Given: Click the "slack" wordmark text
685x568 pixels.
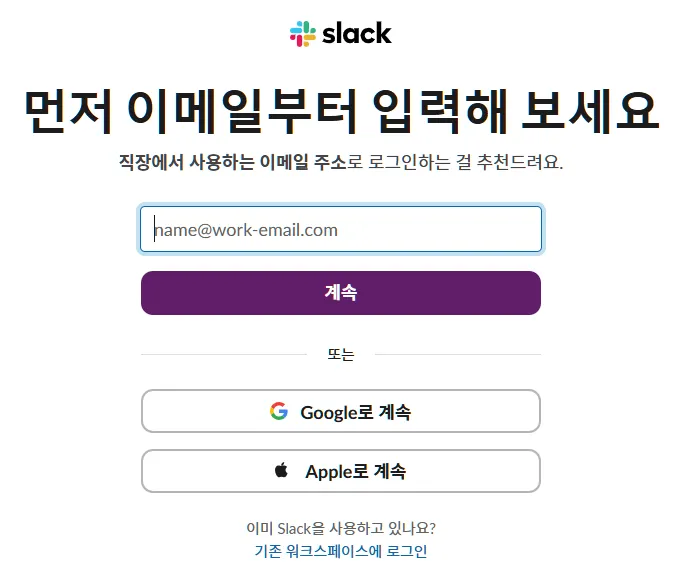Looking at the screenshot, I should [357, 34].
